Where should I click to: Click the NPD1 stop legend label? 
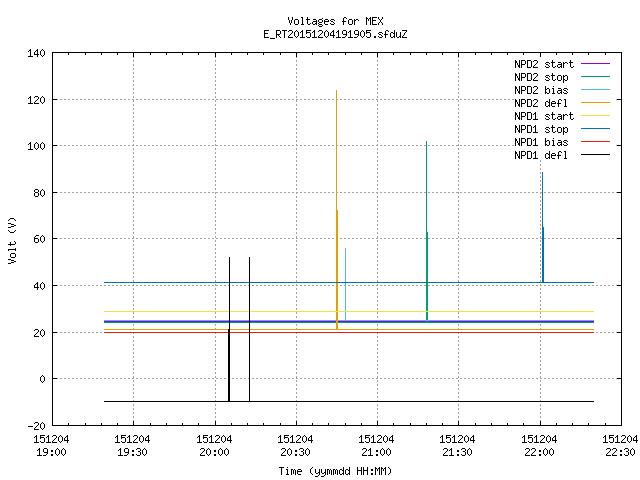tap(541, 129)
